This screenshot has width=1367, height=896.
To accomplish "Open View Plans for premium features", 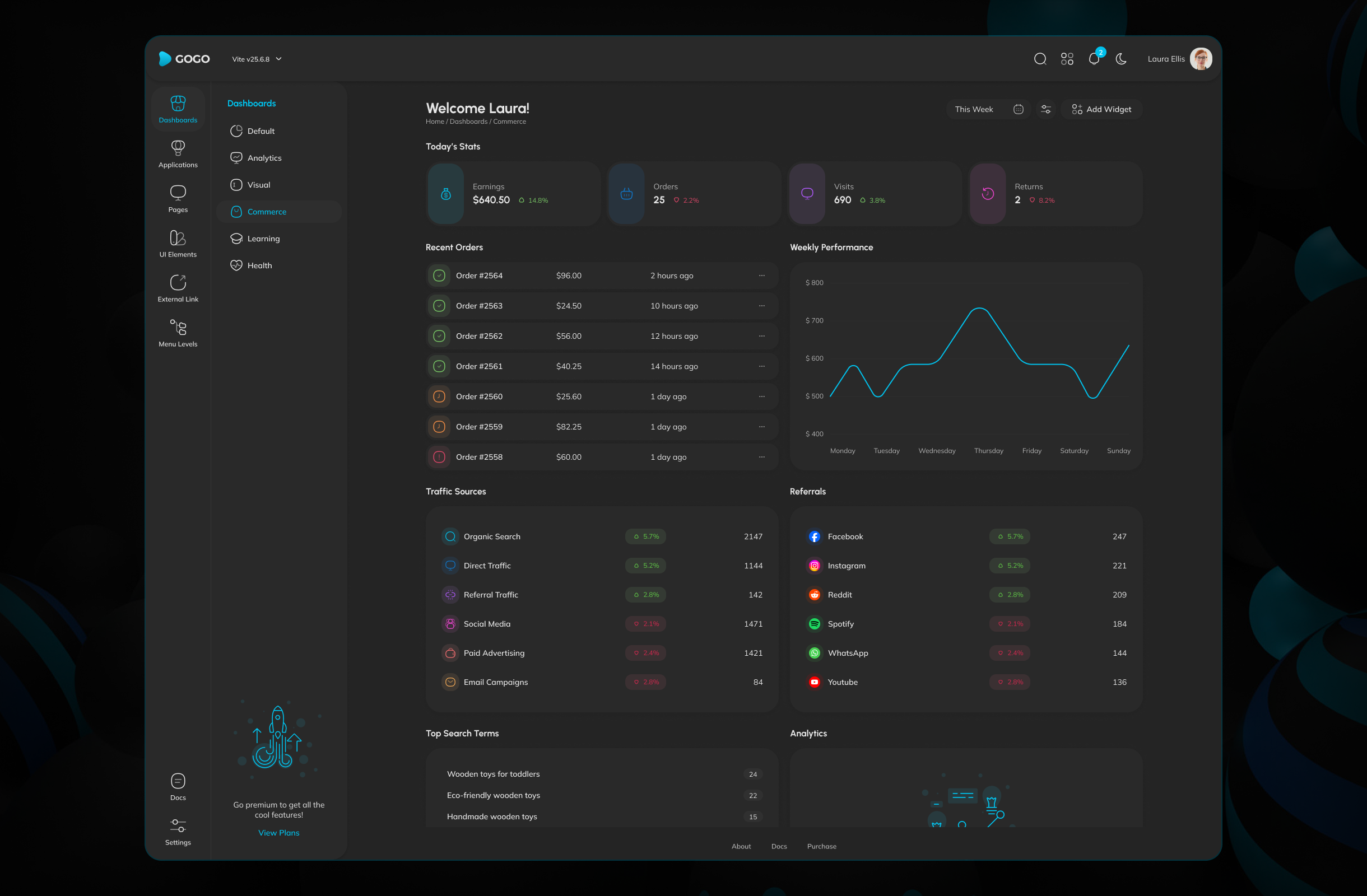I will 278,832.
